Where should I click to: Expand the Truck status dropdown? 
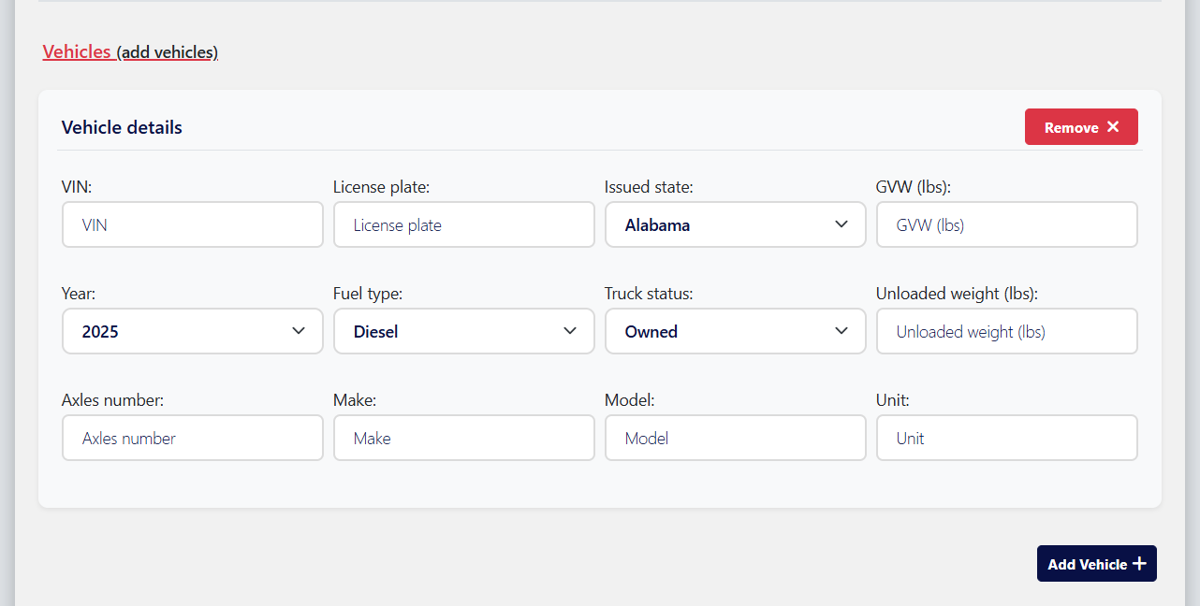tap(734, 331)
